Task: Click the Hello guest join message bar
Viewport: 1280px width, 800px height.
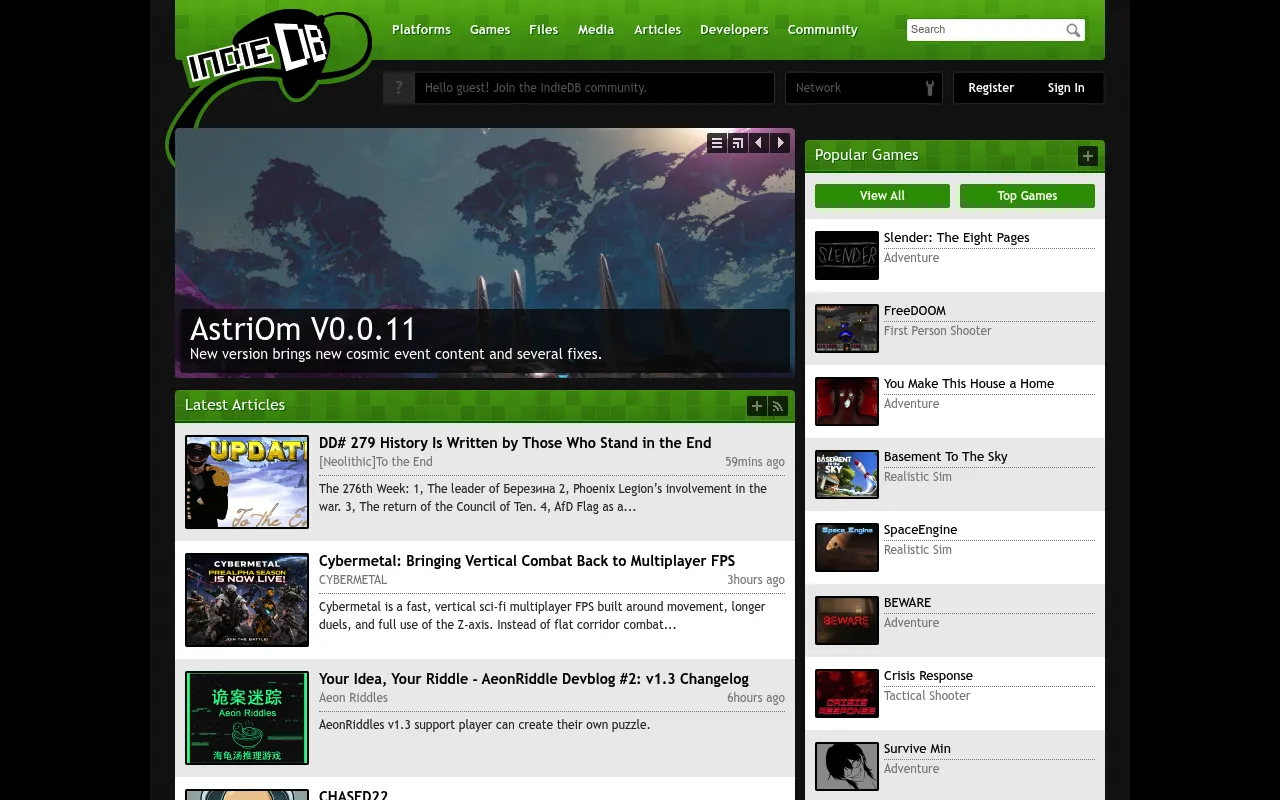Action: pyautogui.click(x=594, y=88)
